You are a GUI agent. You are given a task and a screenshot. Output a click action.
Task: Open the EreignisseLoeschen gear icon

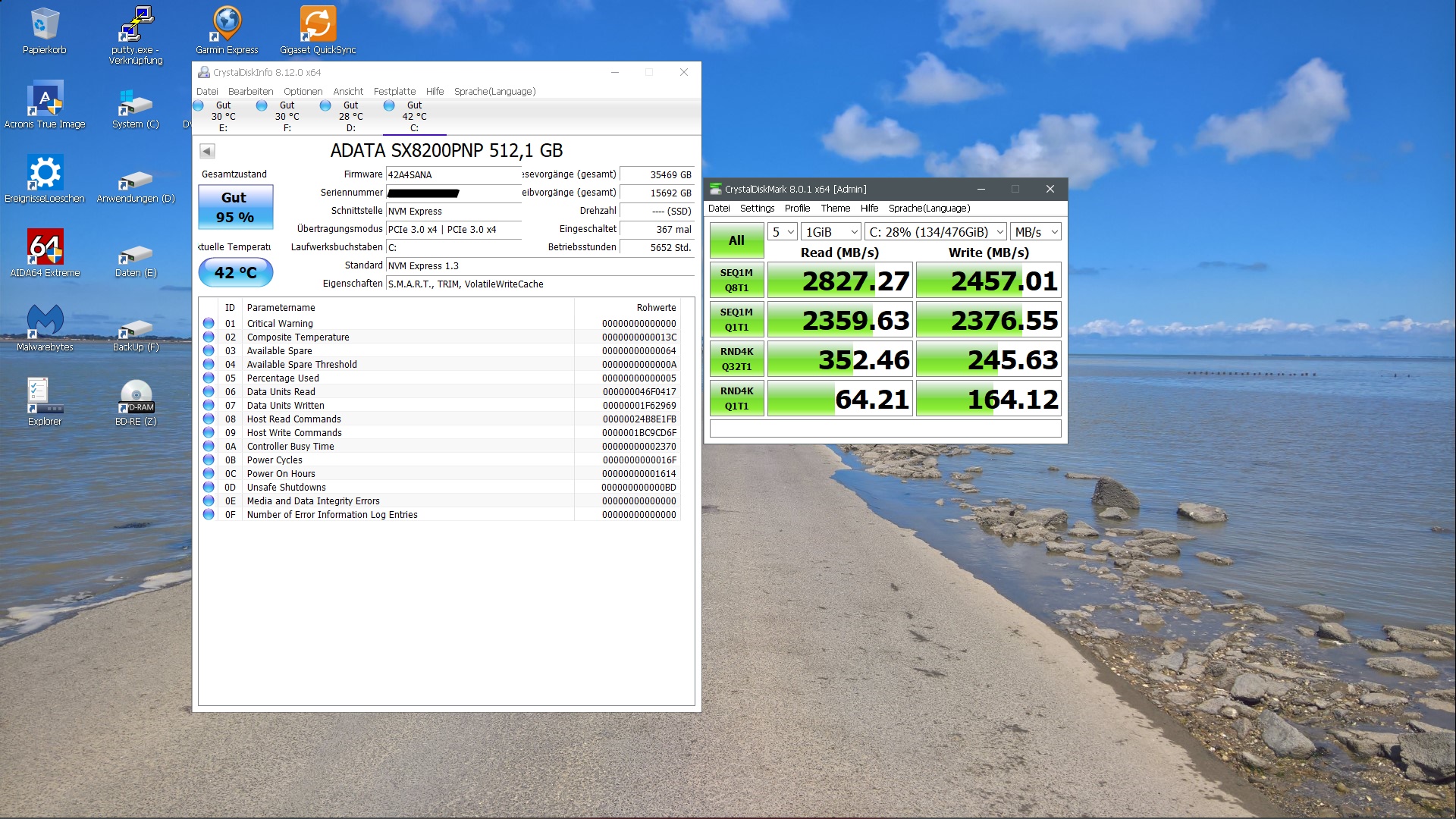point(45,178)
